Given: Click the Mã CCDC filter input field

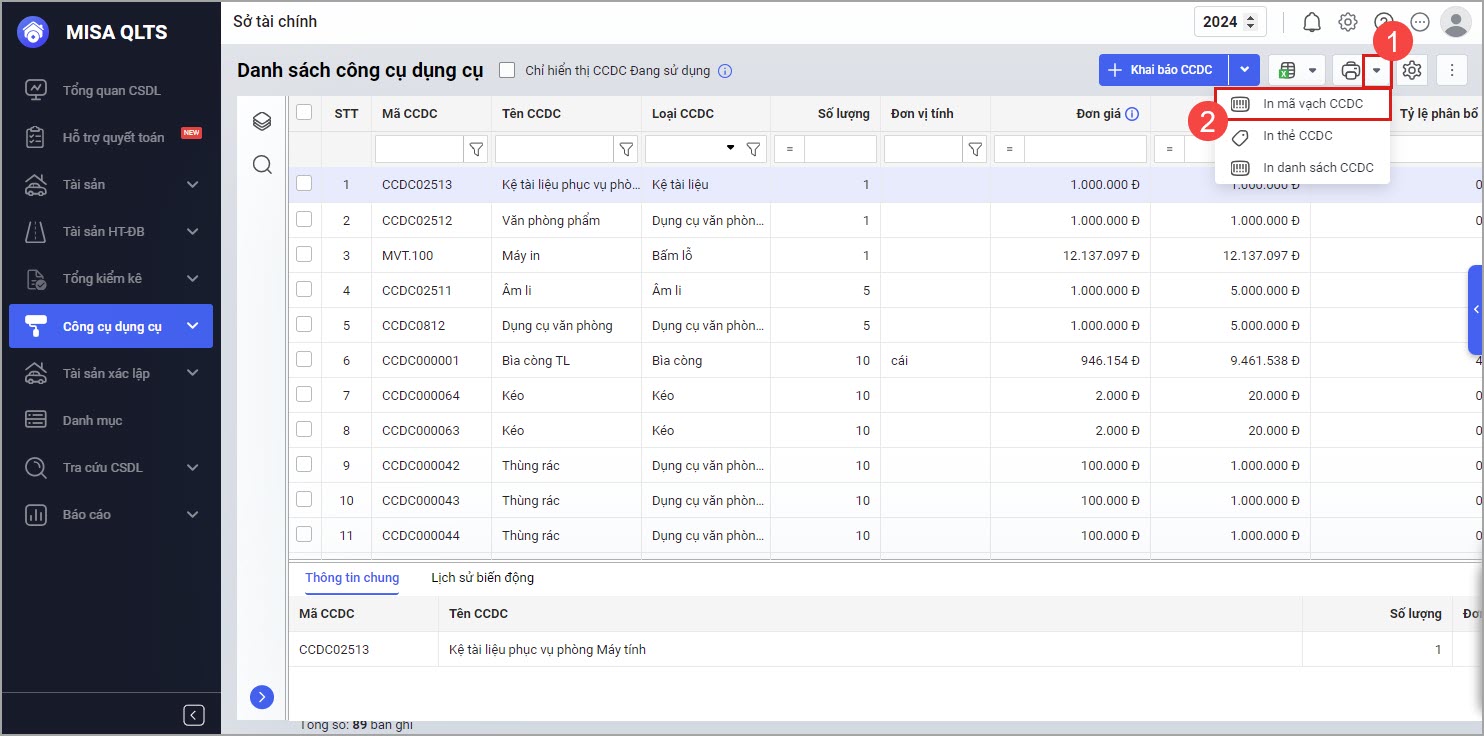Looking at the screenshot, I should pyautogui.click(x=419, y=149).
